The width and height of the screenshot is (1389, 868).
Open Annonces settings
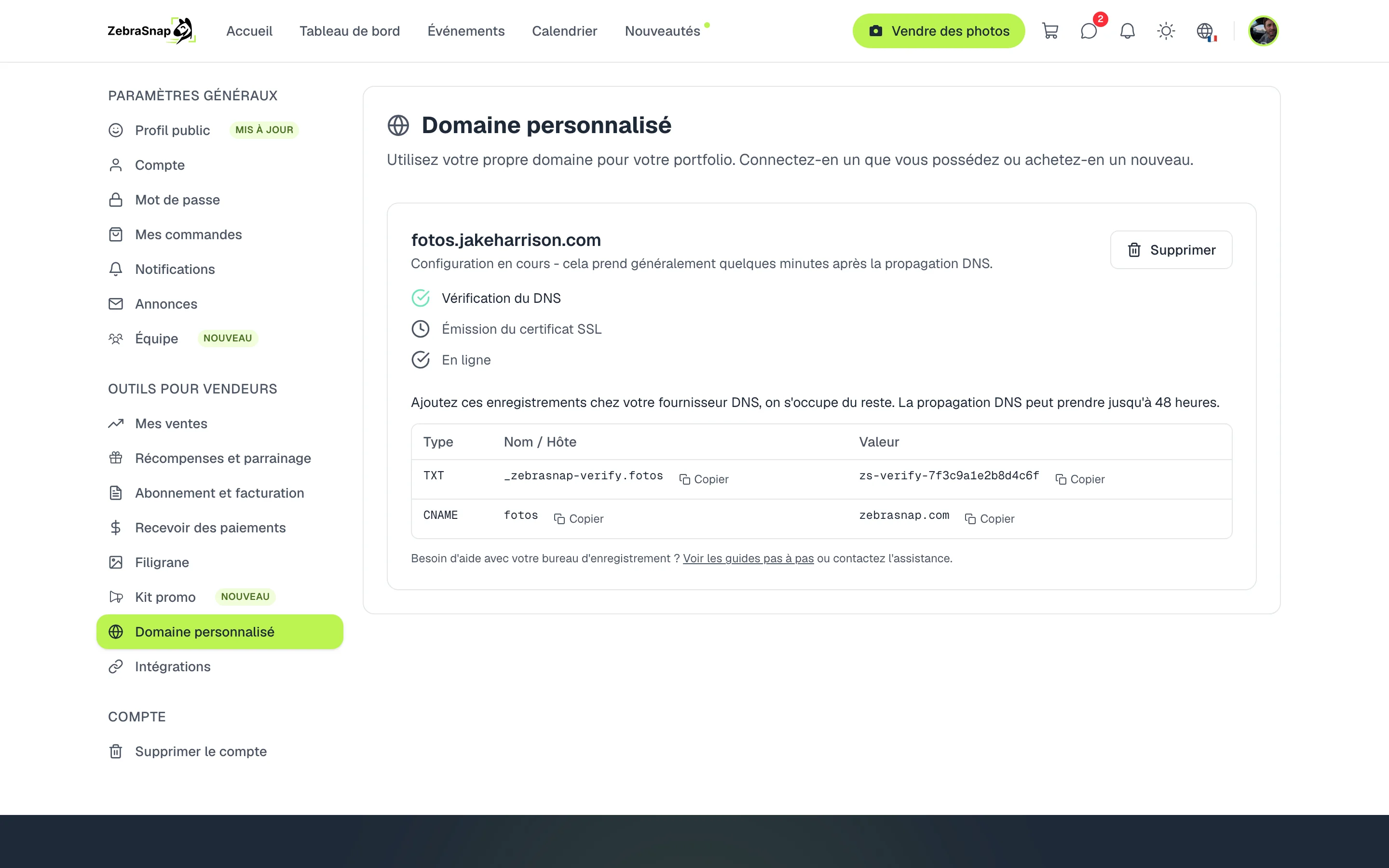(x=220, y=304)
